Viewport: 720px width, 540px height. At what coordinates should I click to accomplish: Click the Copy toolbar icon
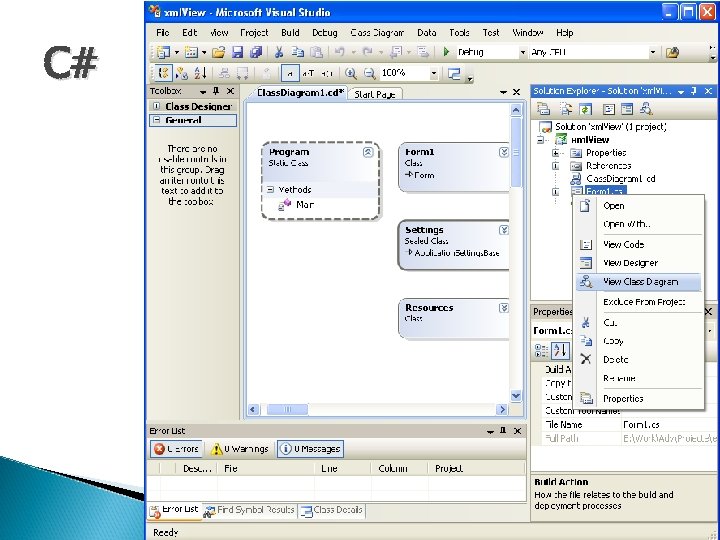tap(298, 52)
